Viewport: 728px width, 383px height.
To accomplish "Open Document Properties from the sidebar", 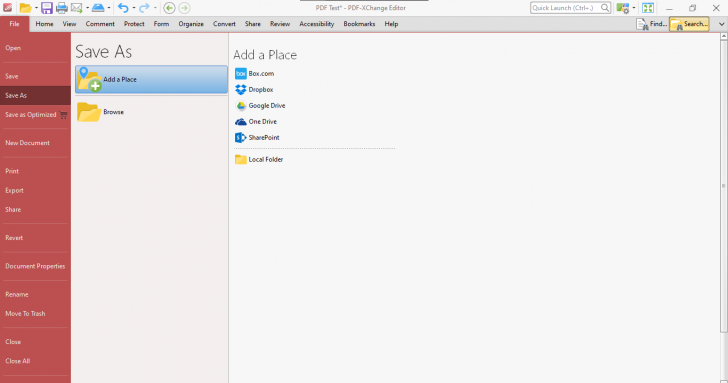I will click(35, 266).
